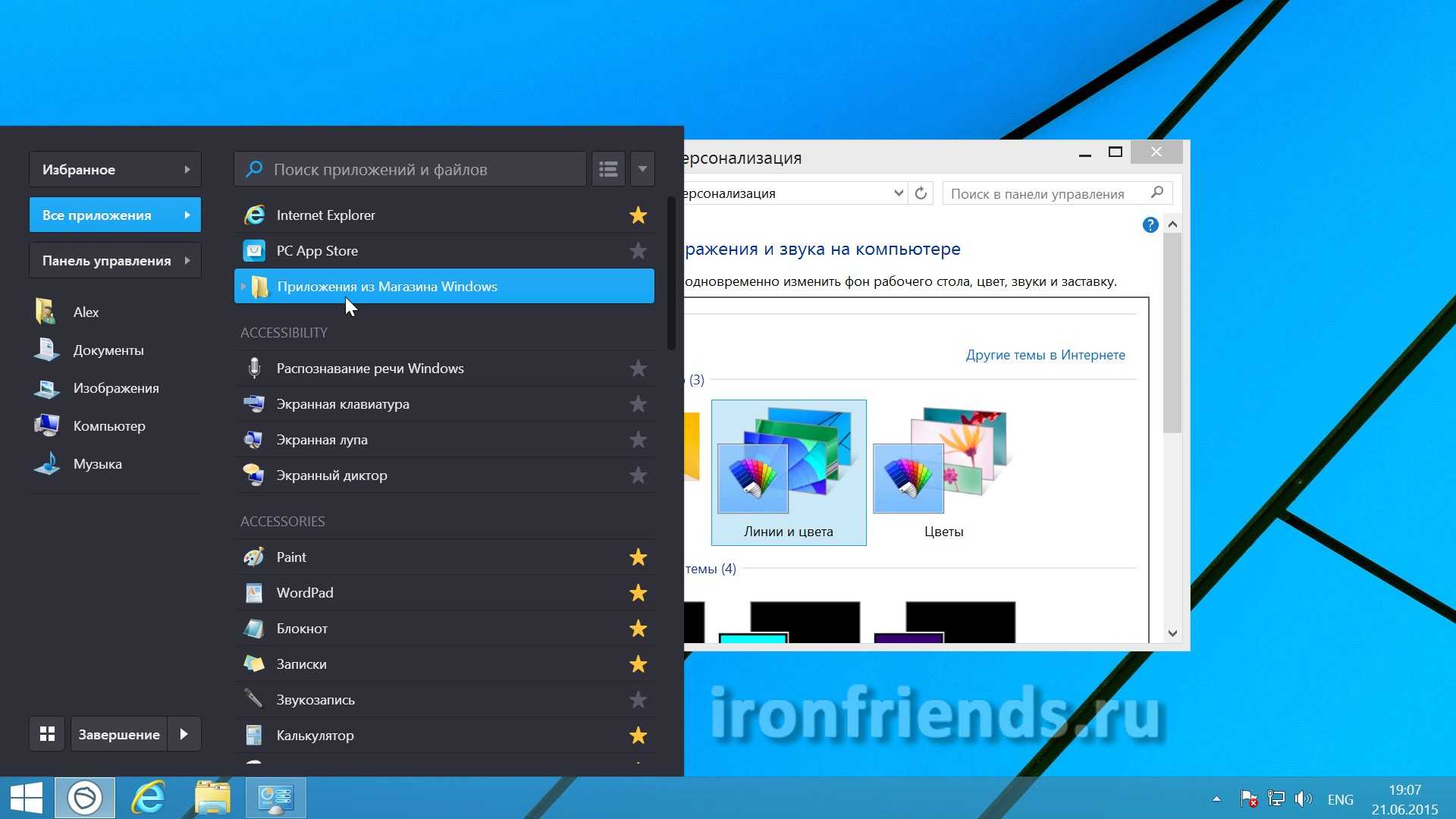Click the Другие темы в Интернете link

click(x=1045, y=355)
